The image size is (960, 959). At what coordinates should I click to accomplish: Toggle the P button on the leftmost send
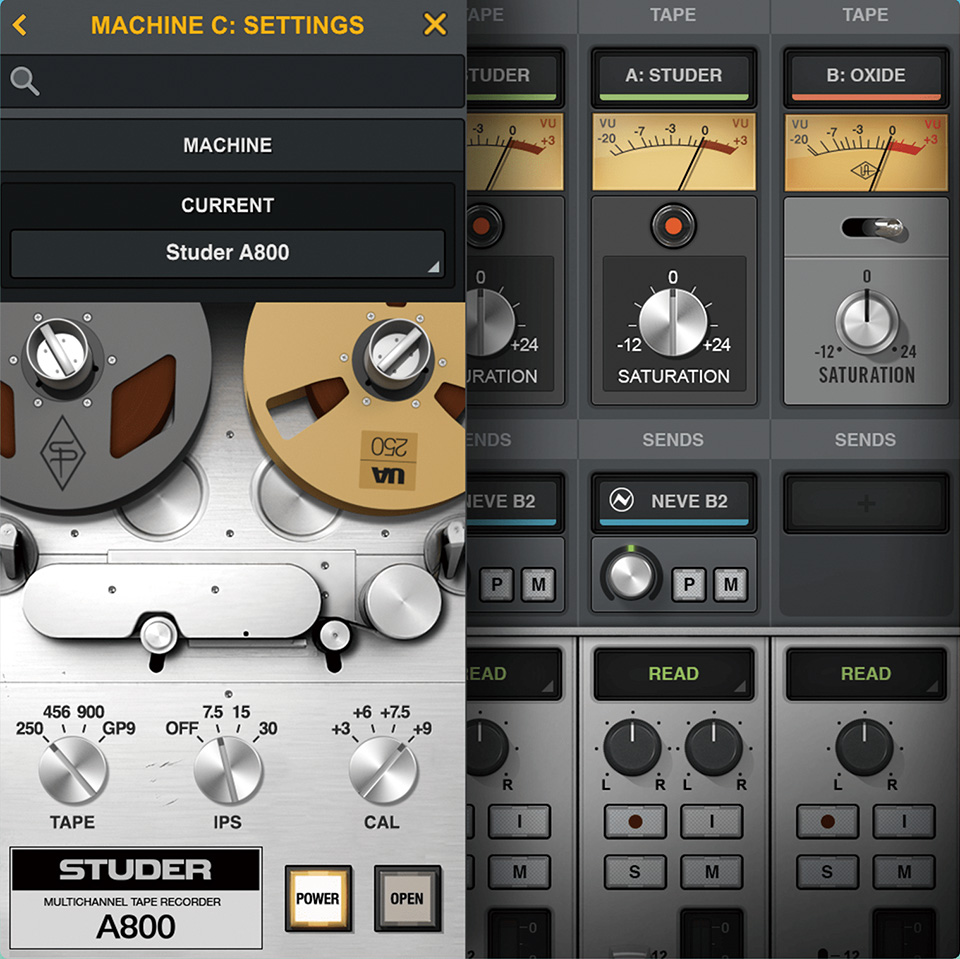(x=497, y=584)
